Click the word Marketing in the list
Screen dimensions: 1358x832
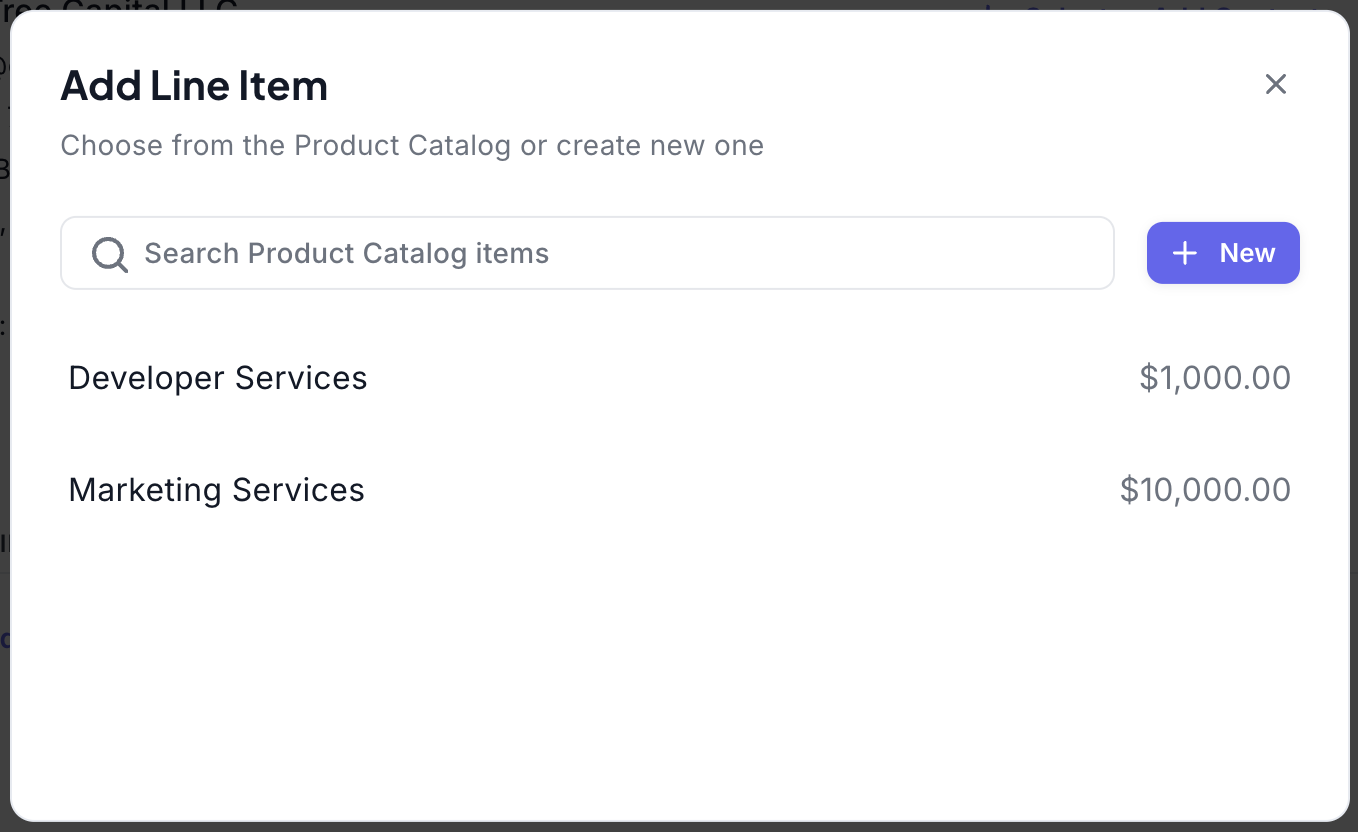coord(145,490)
